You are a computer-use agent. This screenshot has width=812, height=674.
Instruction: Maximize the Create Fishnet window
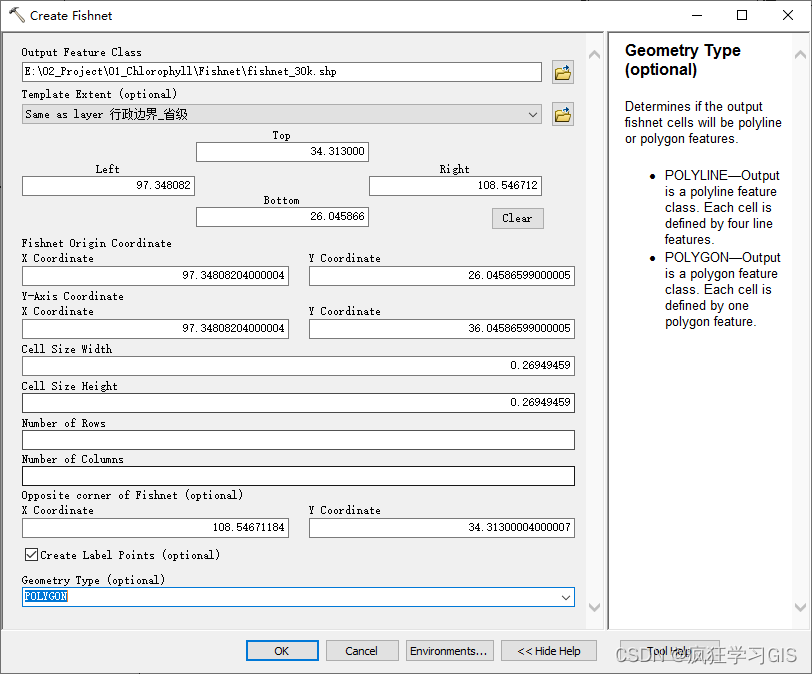742,16
